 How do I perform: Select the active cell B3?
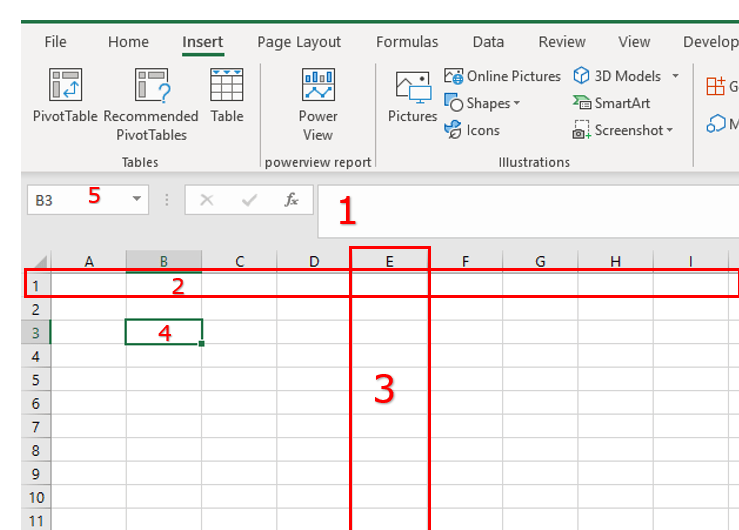click(164, 332)
